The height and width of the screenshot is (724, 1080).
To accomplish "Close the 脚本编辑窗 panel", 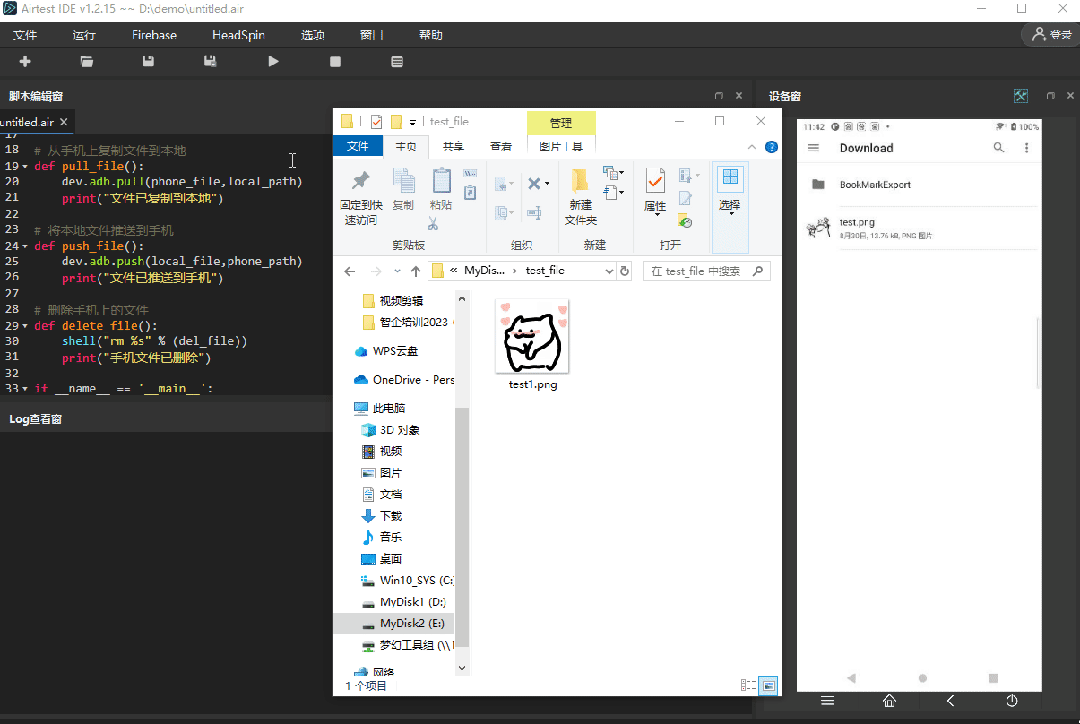I will [x=738, y=96].
